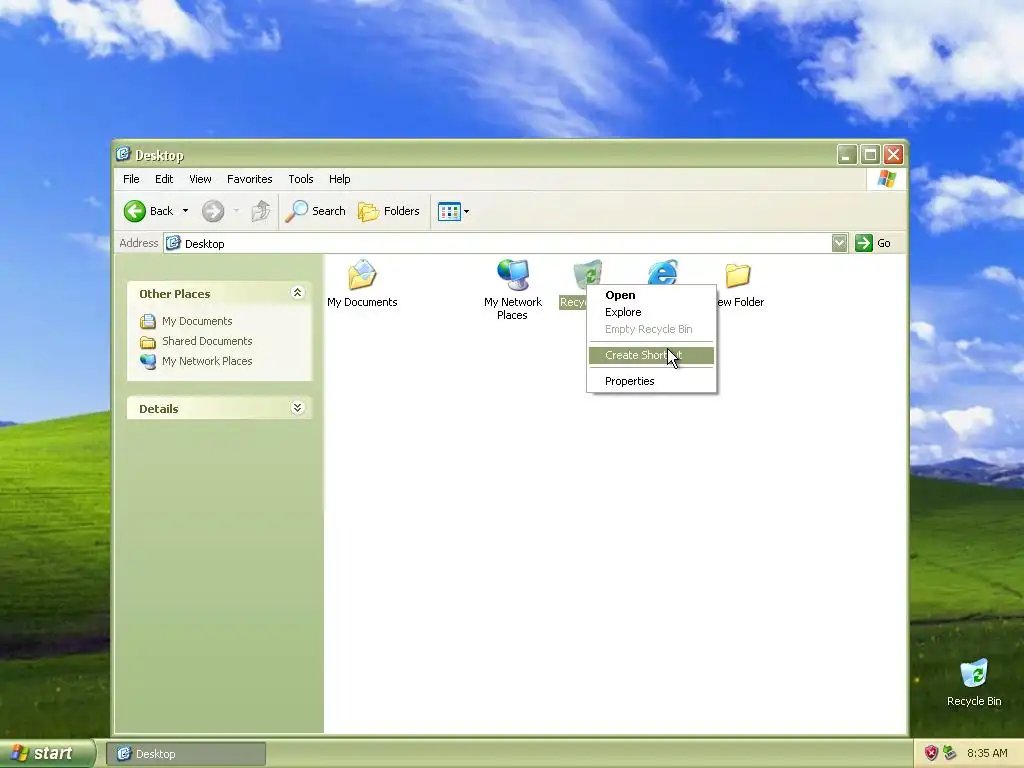This screenshot has width=1024, height=768.
Task: Expand the Details panel
Action: [297, 408]
